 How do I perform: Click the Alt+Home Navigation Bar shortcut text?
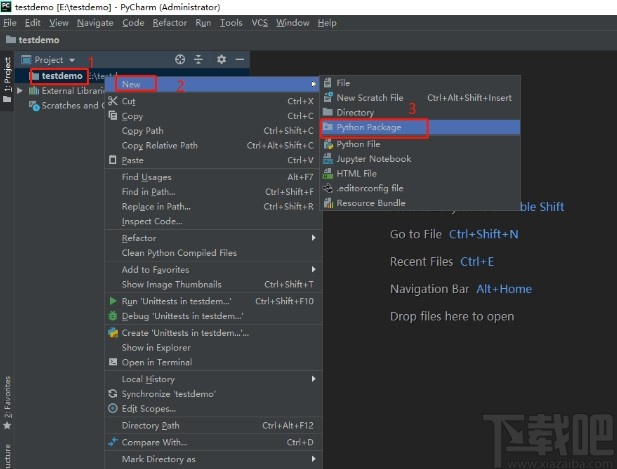tap(504, 289)
